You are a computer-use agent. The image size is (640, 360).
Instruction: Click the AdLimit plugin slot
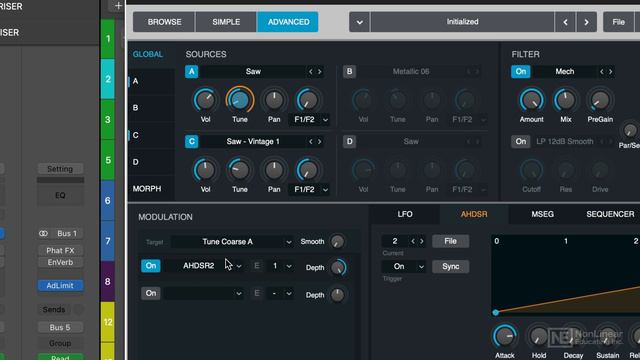pyautogui.click(x=60, y=286)
